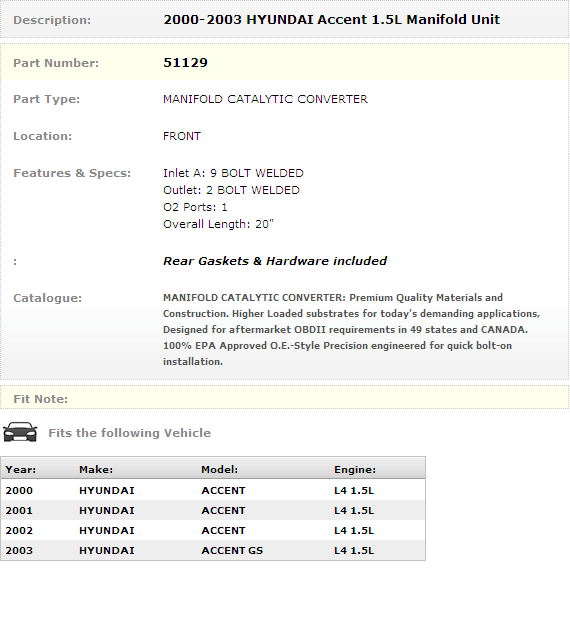Click HYUNDAI in the 2000 row

(x=107, y=491)
